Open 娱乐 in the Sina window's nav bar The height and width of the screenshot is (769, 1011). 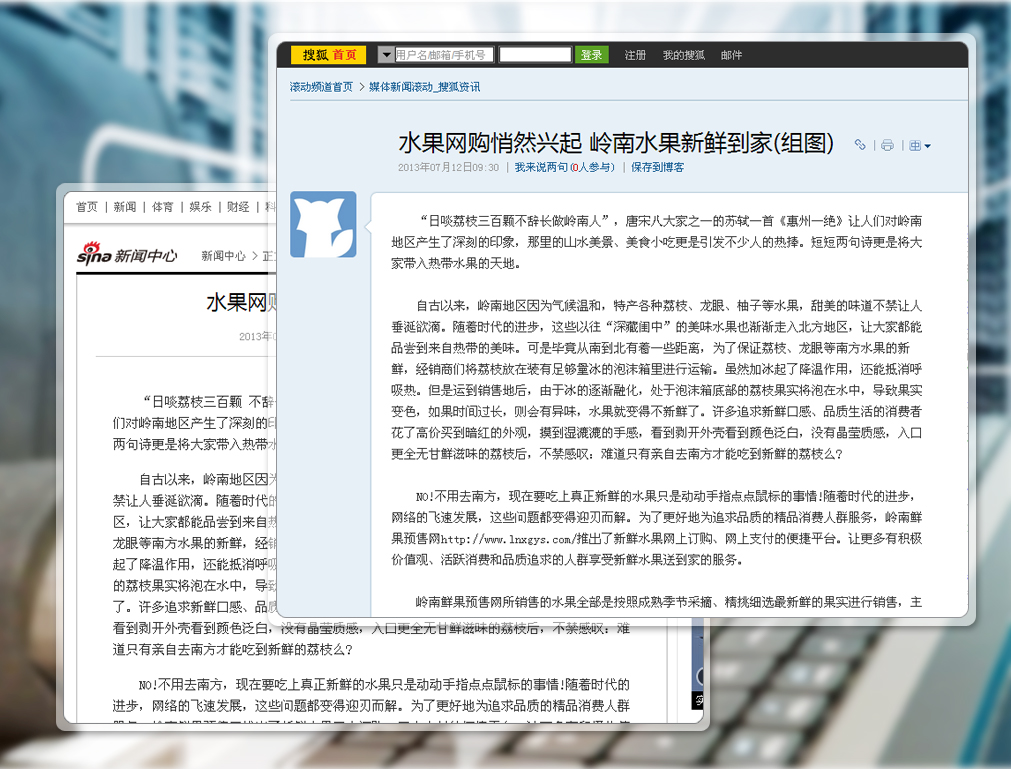click(x=201, y=207)
